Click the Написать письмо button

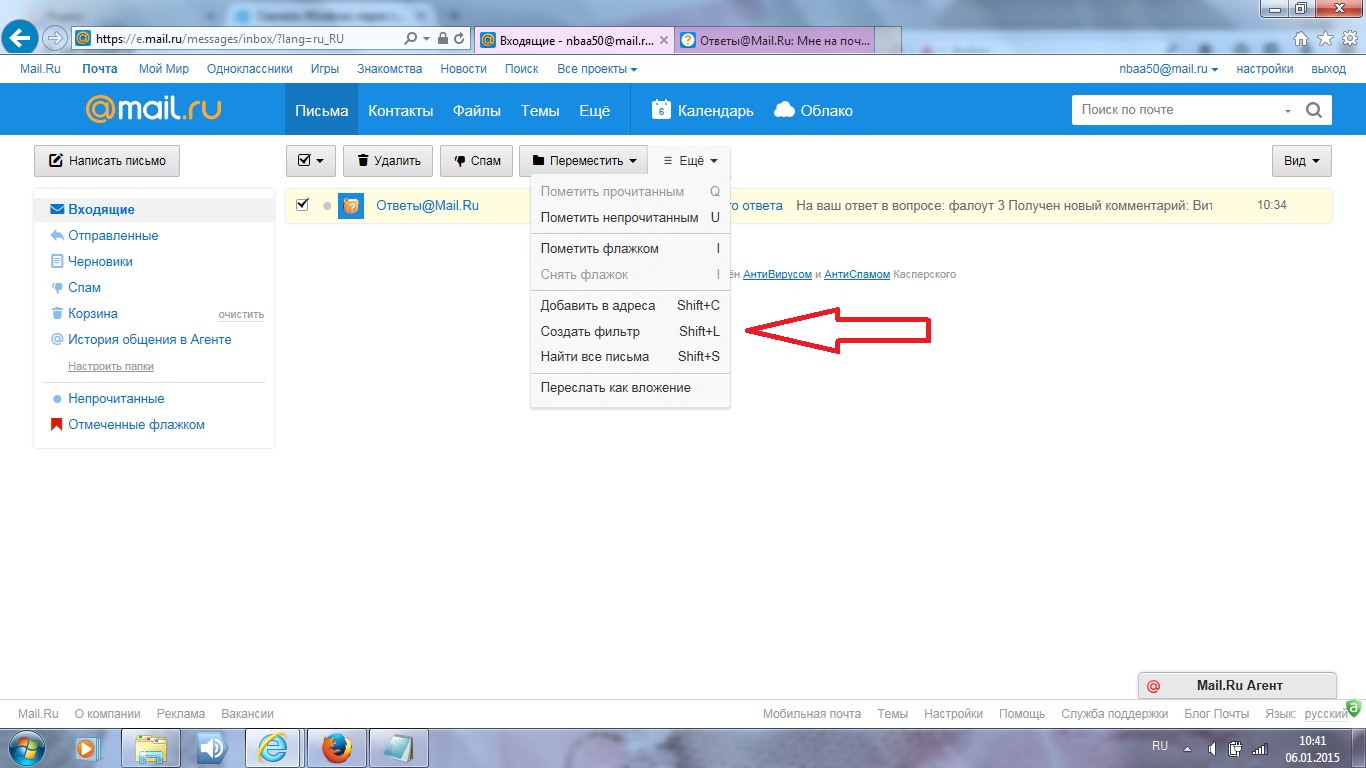[x=107, y=160]
